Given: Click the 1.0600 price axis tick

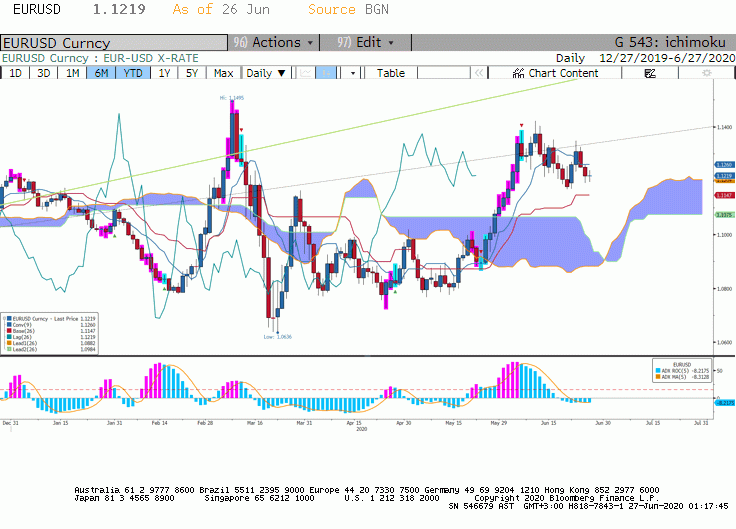Looking at the screenshot, I should coord(724,342).
